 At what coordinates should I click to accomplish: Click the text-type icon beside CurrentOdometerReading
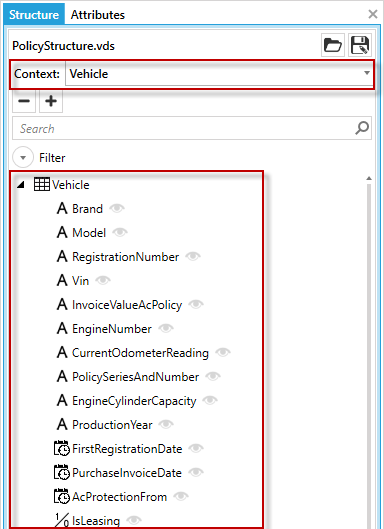(x=62, y=353)
